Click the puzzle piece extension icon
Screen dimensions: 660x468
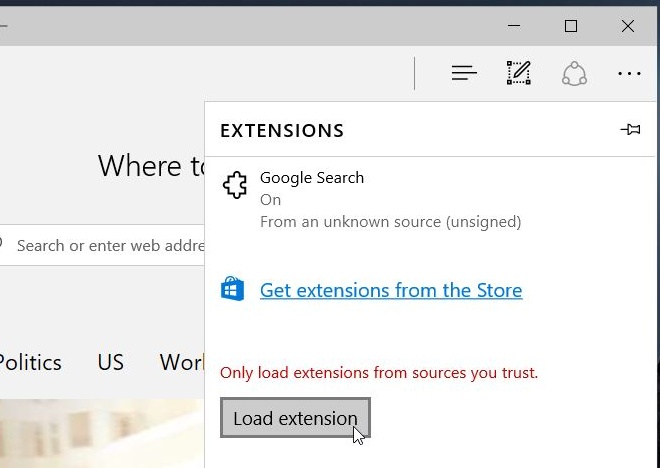(x=235, y=185)
